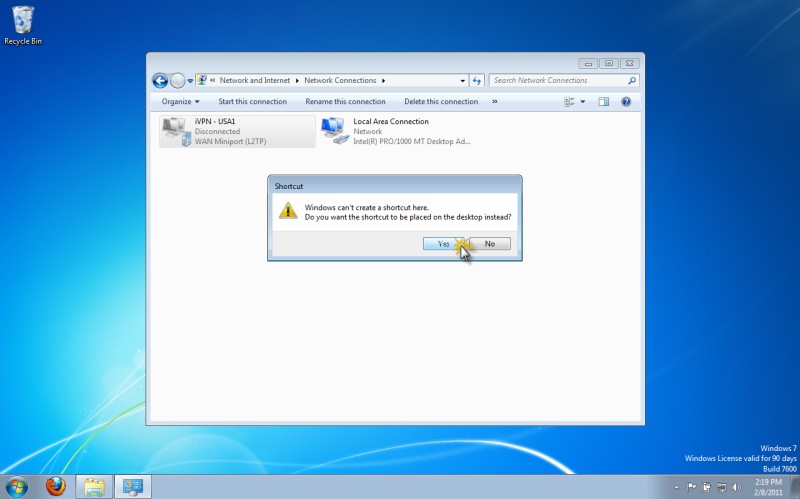
Task: Minimize the Network Connections window
Action: click(x=588, y=64)
